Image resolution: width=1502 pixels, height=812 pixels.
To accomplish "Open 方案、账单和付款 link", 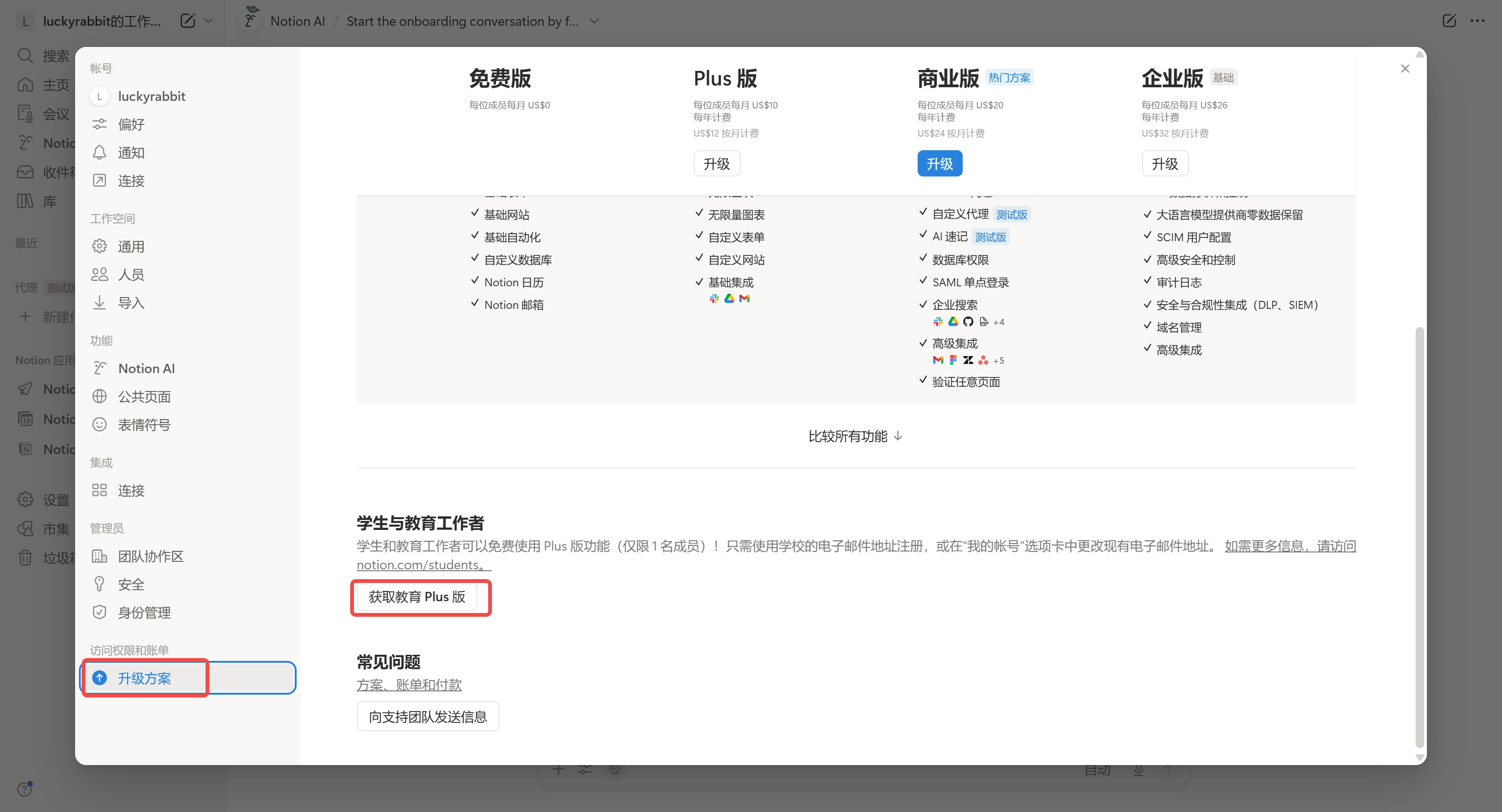I will point(409,684).
